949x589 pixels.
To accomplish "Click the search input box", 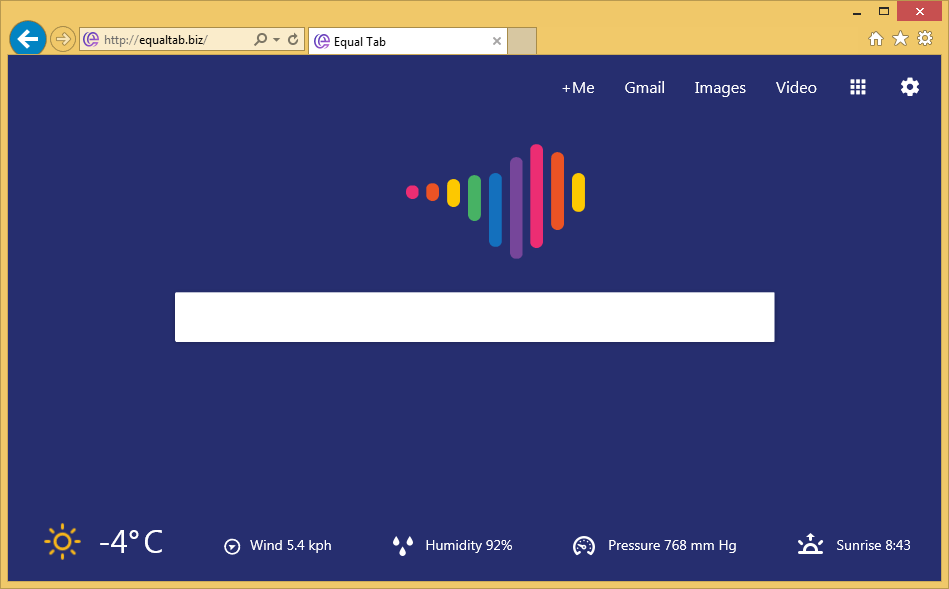I will (474, 317).
